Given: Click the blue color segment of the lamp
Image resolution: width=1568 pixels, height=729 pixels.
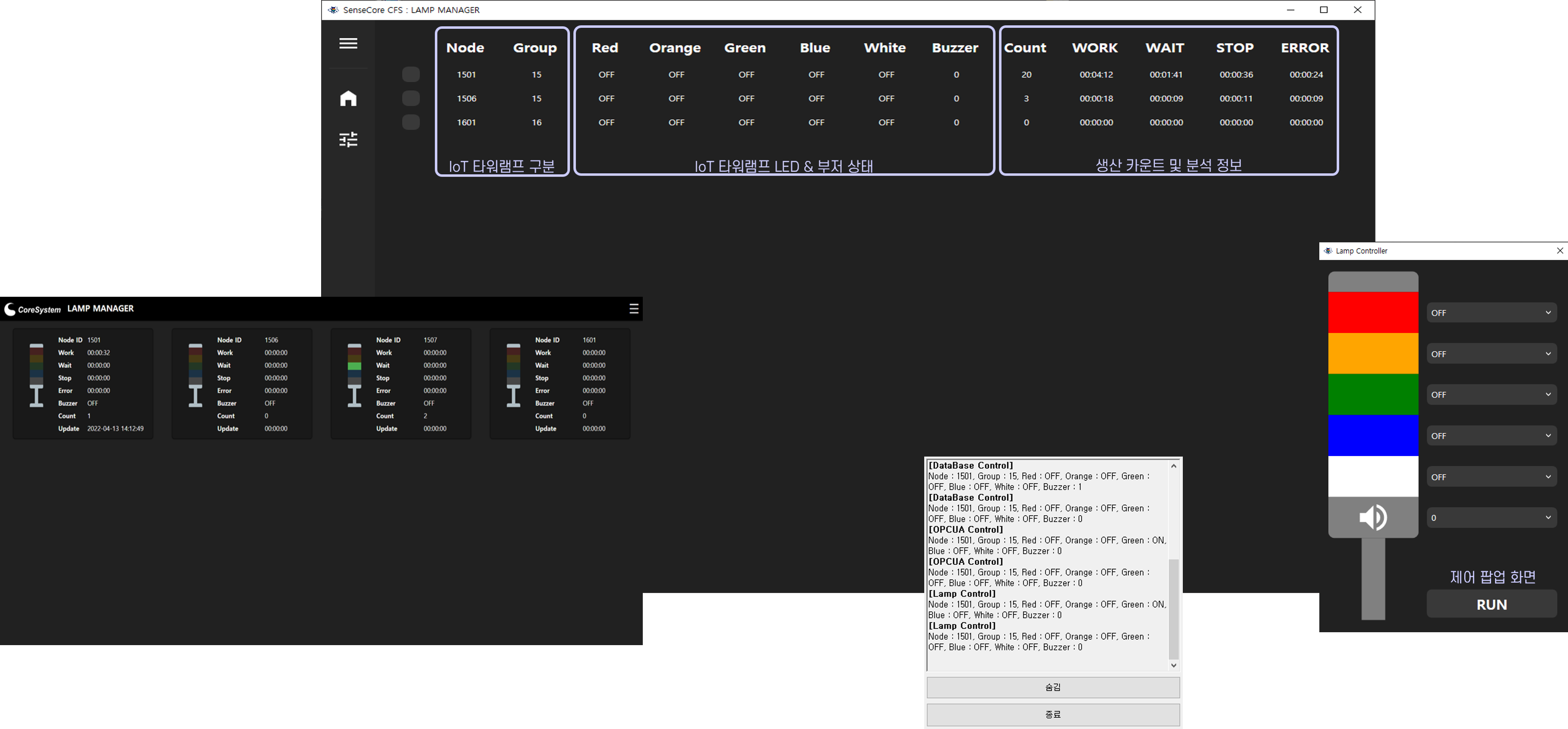Looking at the screenshot, I should tap(1372, 435).
